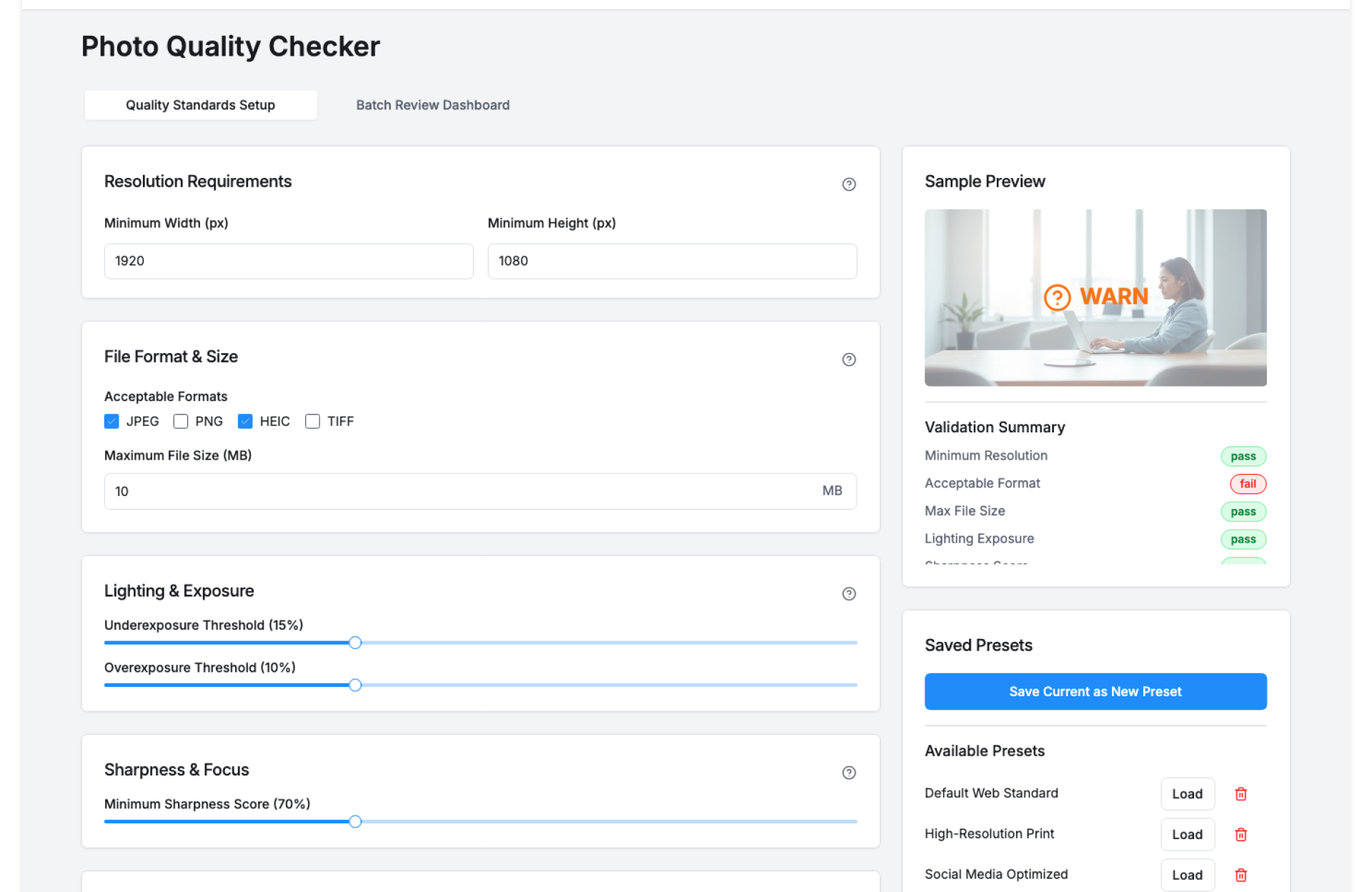Open help for Sharpness & Focus section
Screen dimensions: 1372x892
tap(848, 773)
